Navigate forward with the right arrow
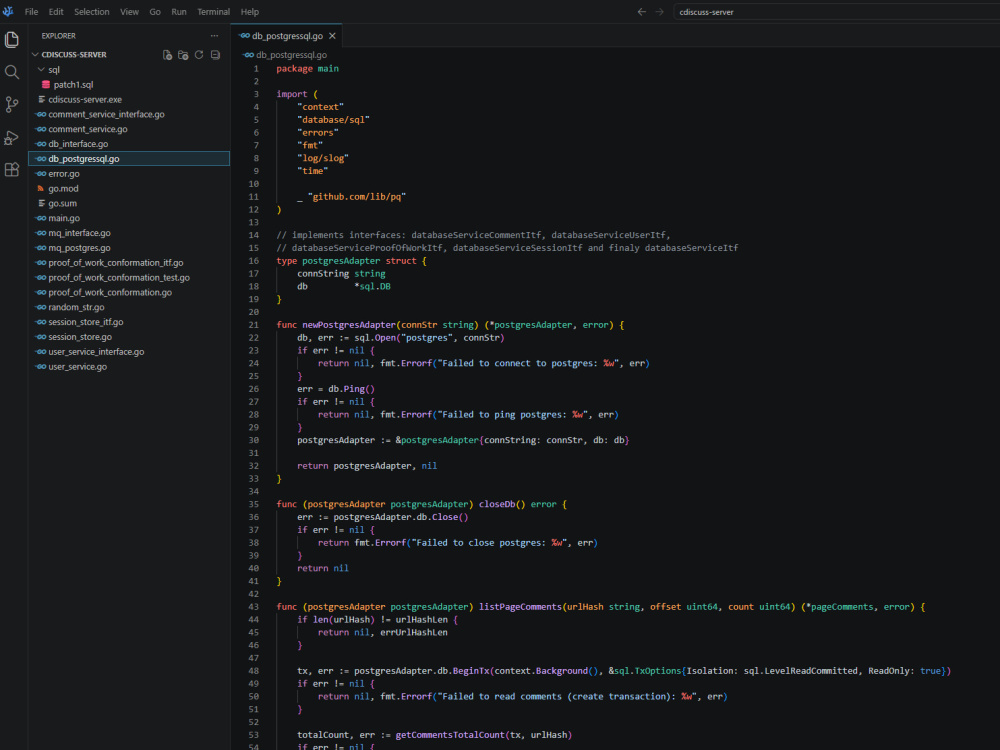The width and height of the screenshot is (1000, 750). pos(659,11)
